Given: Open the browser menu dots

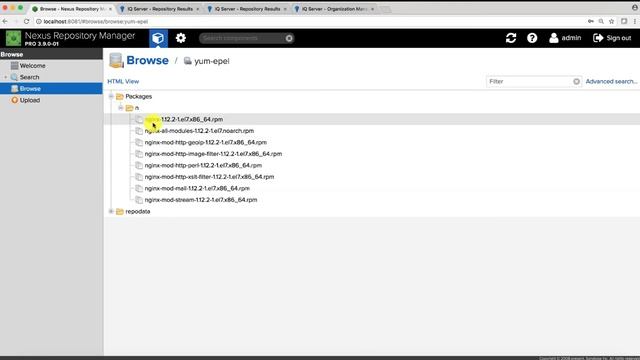Looking at the screenshot, I should pyautogui.click(x=635, y=21).
